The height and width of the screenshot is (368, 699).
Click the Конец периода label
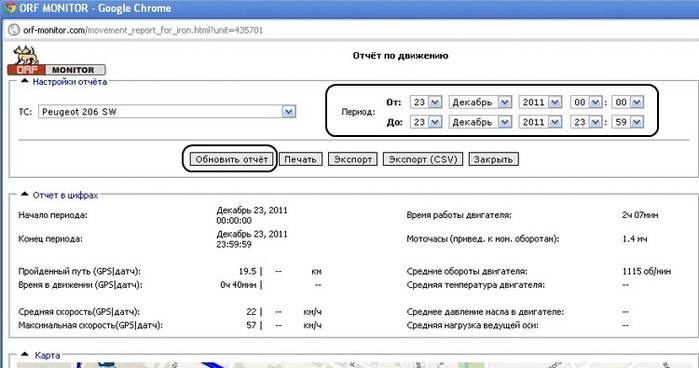pos(50,239)
